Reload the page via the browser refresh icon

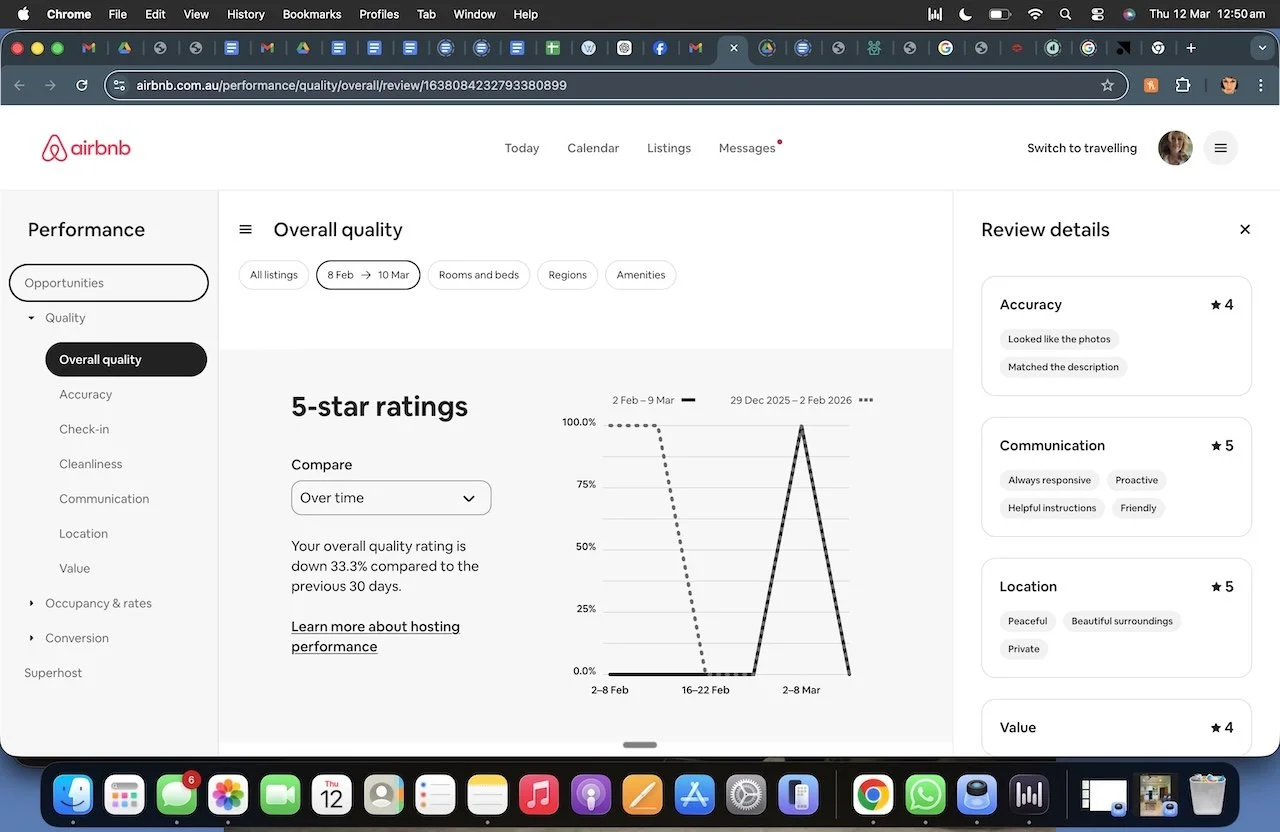(x=82, y=85)
